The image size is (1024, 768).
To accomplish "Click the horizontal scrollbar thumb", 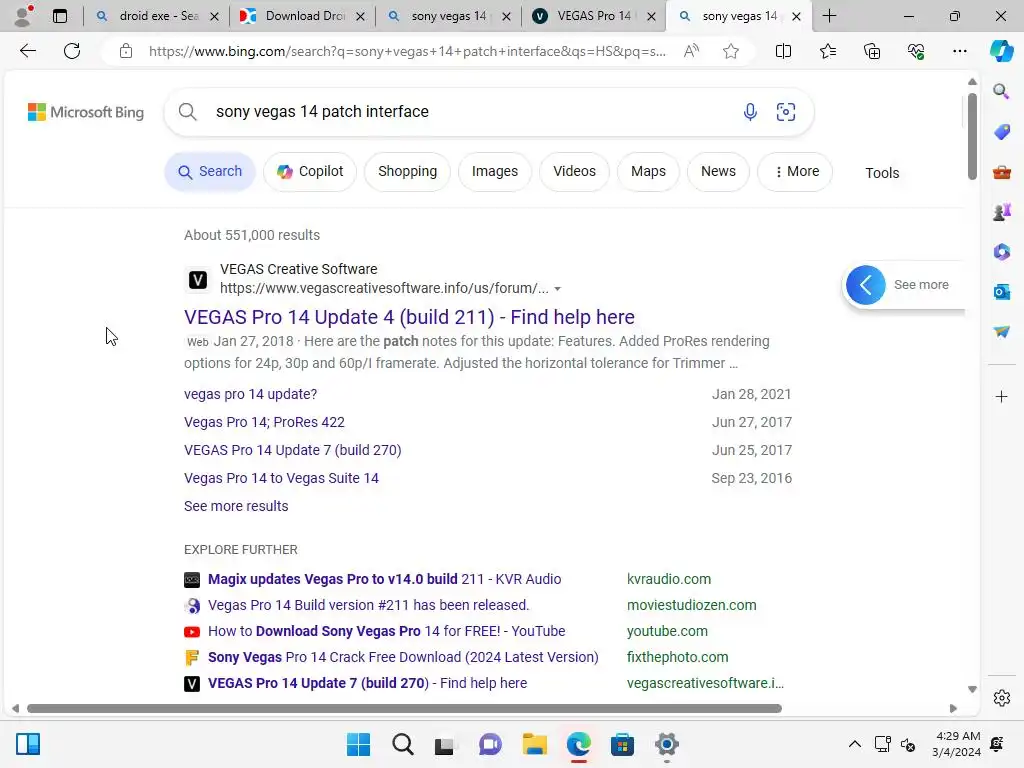I will pyautogui.click(x=404, y=709).
